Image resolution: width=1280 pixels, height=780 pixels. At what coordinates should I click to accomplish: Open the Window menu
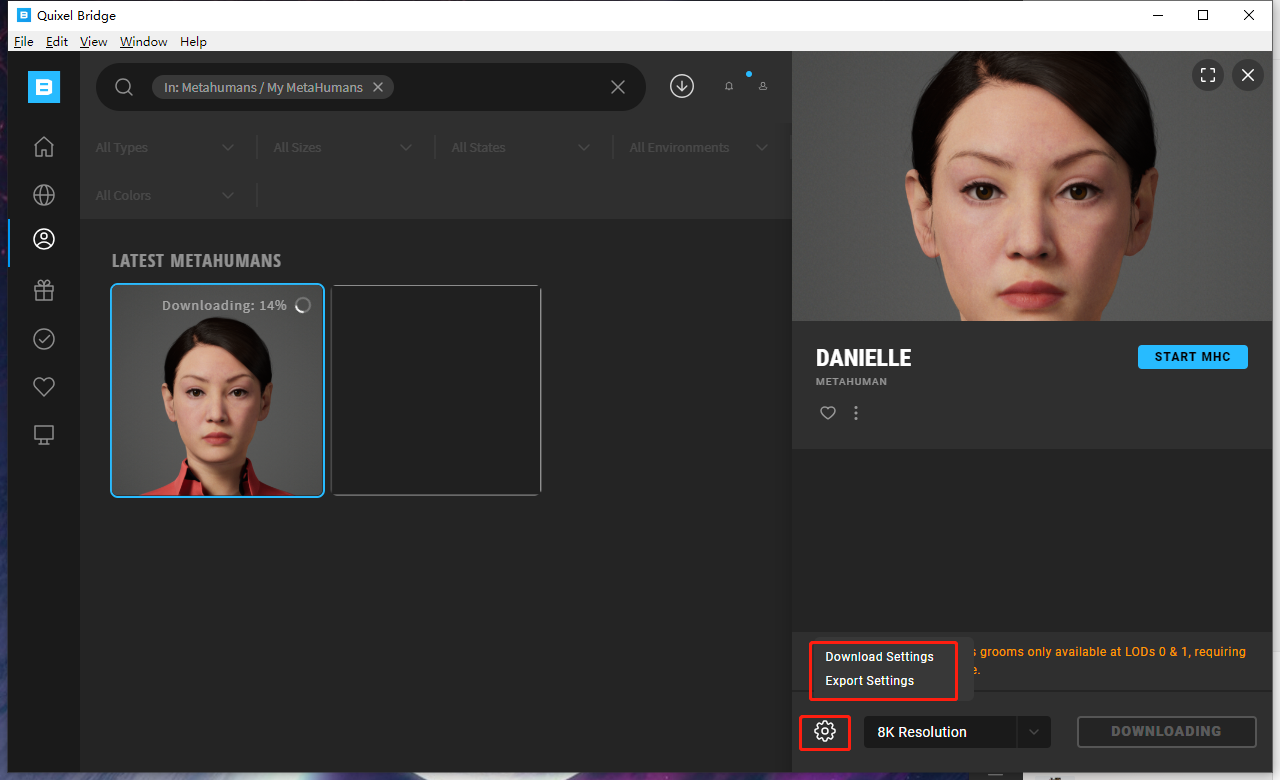144,42
